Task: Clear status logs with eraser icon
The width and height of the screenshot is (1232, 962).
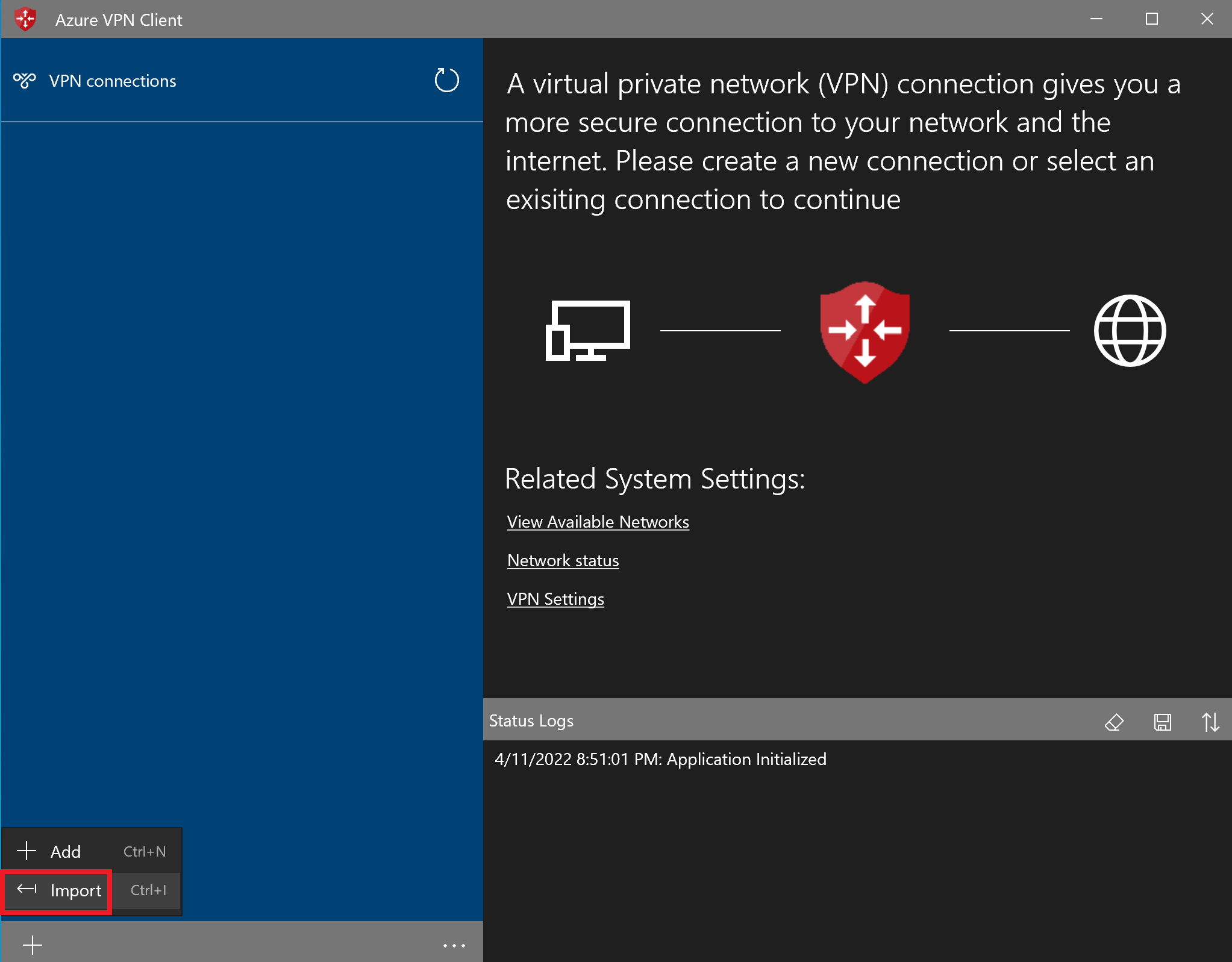Action: 1114,721
